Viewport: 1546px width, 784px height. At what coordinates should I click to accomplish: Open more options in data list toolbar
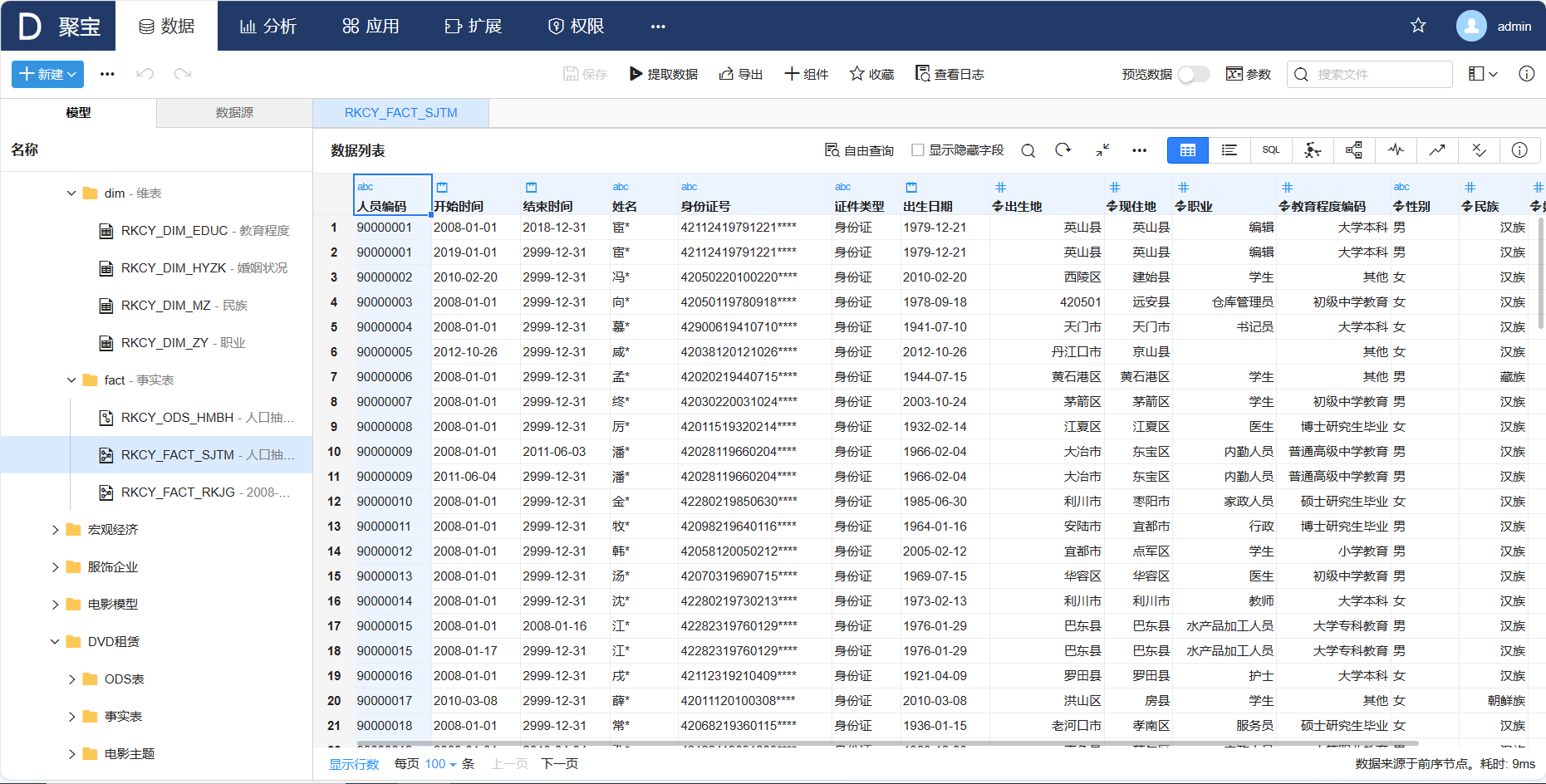pos(1140,150)
